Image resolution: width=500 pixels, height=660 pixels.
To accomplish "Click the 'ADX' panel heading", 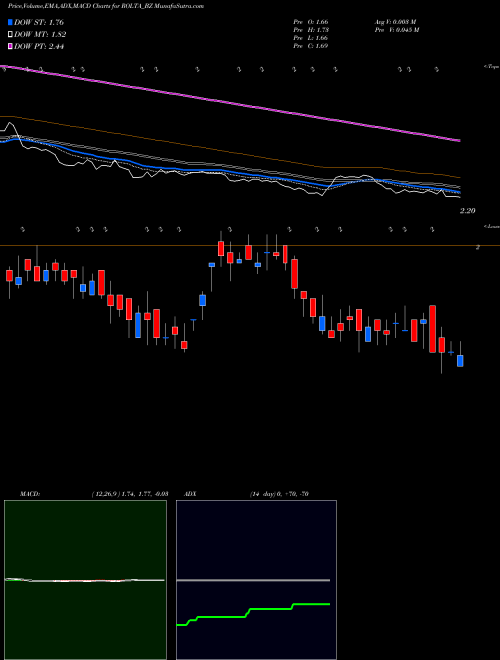I will click(x=190, y=494).
